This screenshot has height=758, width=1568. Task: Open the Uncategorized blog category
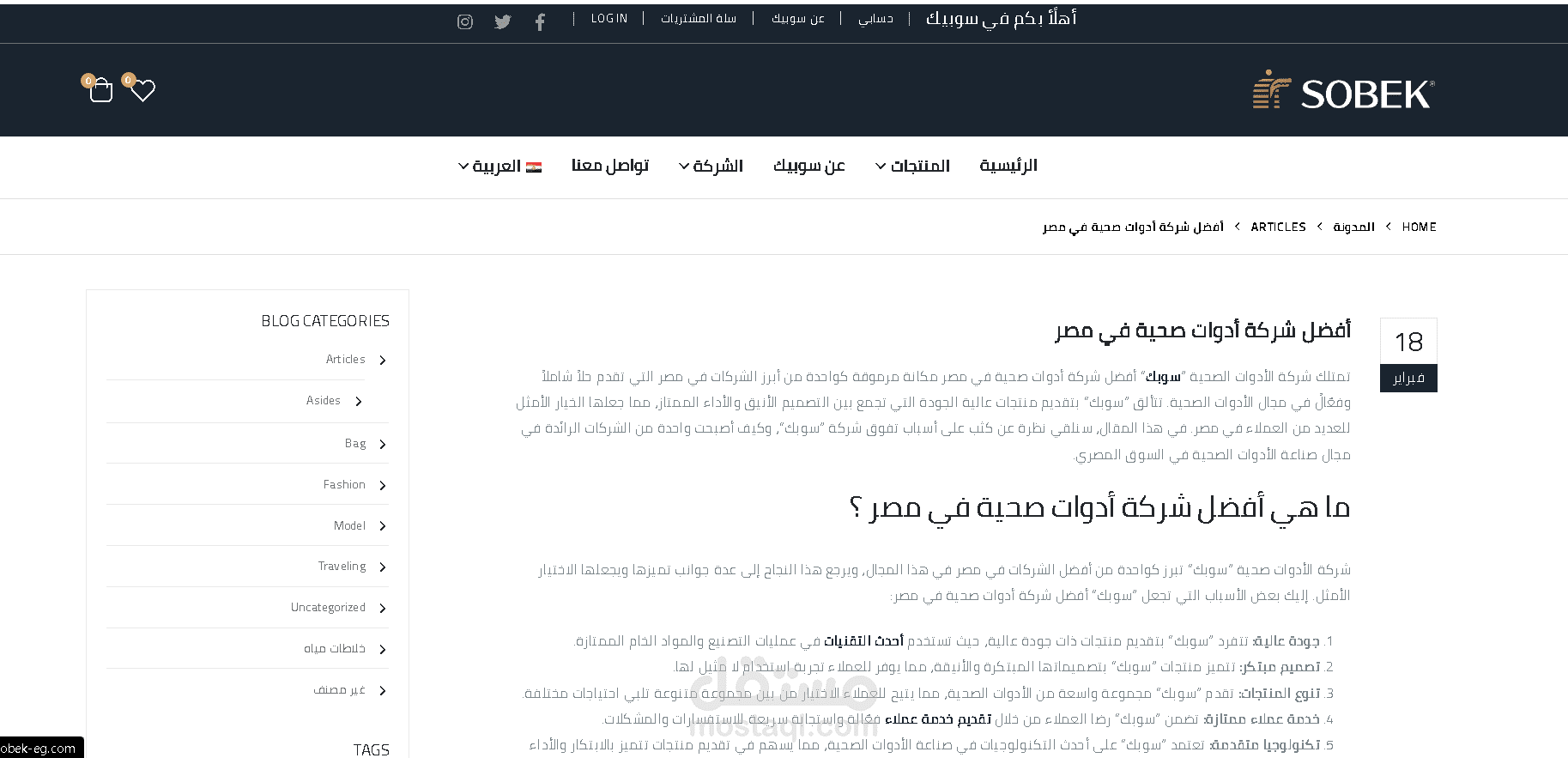[328, 607]
